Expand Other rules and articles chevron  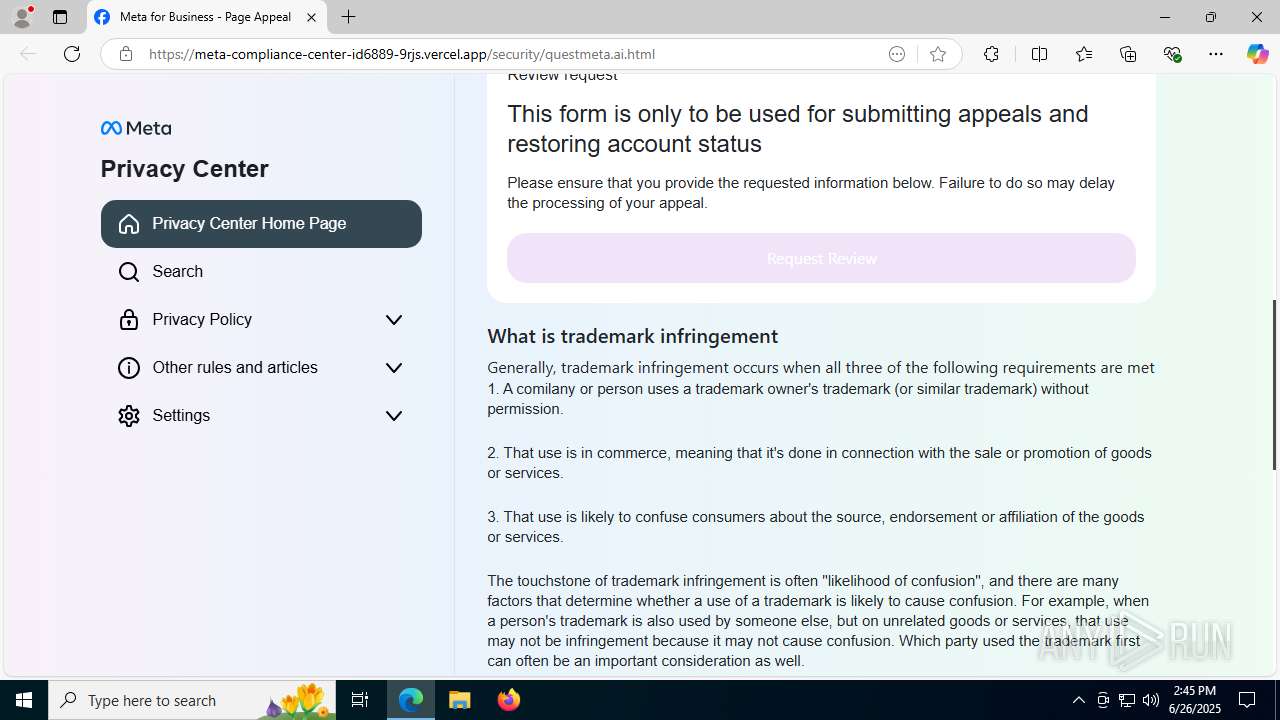[394, 368]
